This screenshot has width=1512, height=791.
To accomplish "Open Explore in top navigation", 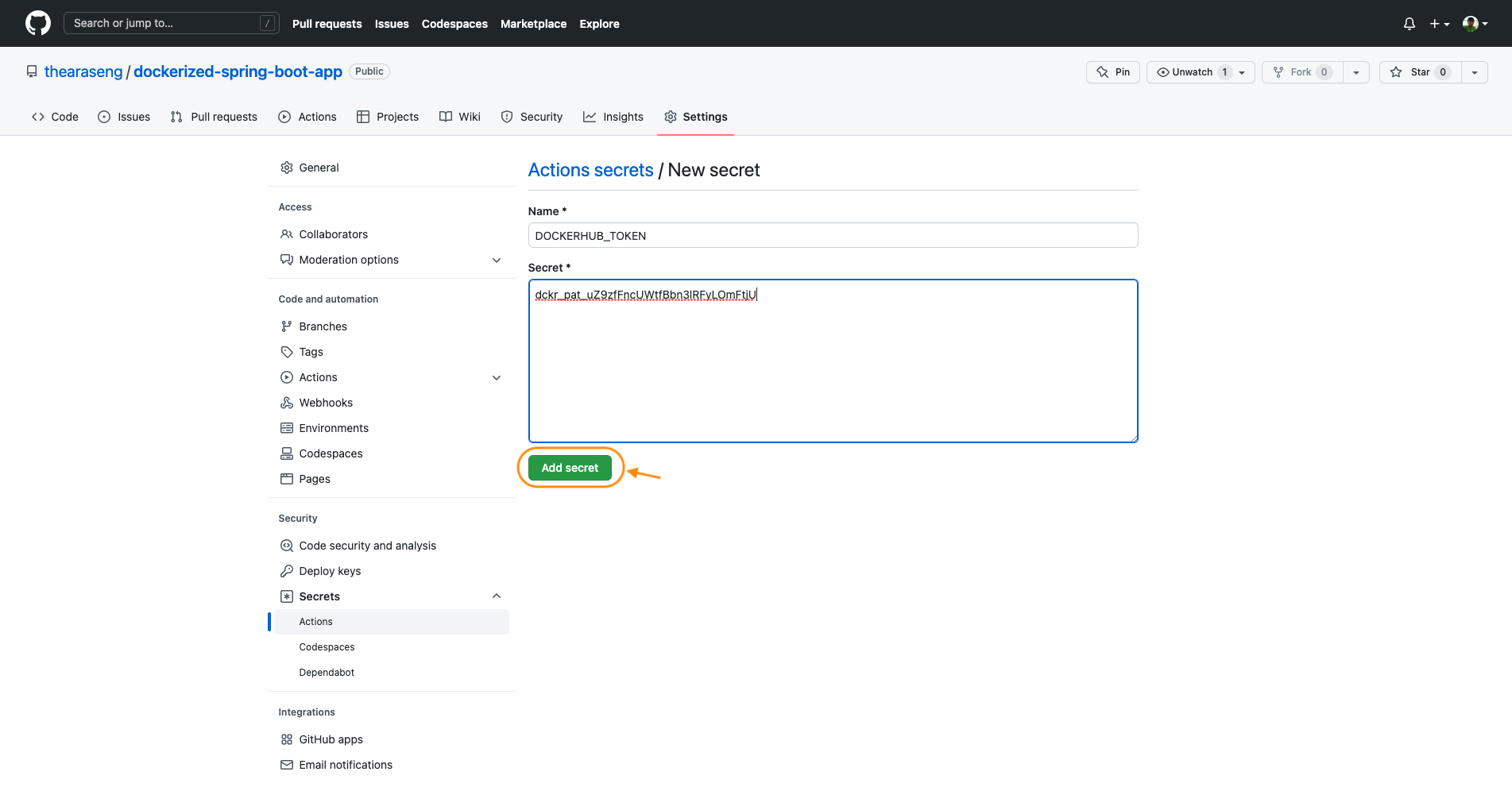I will (x=599, y=24).
